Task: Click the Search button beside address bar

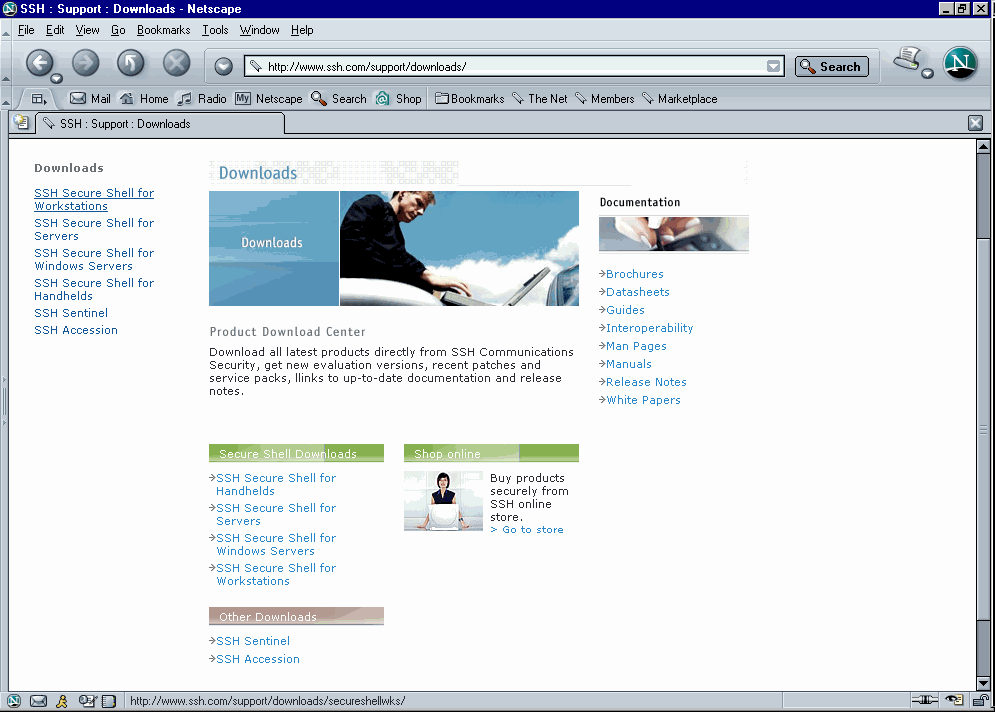Action: click(831, 67)
